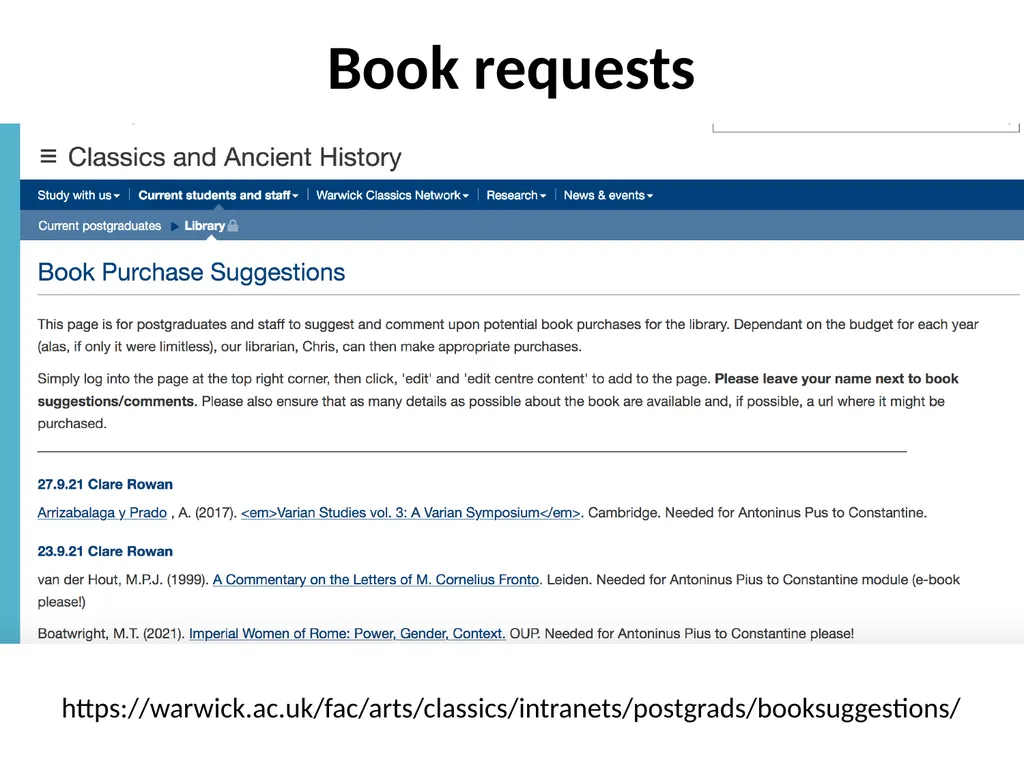
Task: Go to Current postgraduates breadcrumb
Action: click(99, 226)
